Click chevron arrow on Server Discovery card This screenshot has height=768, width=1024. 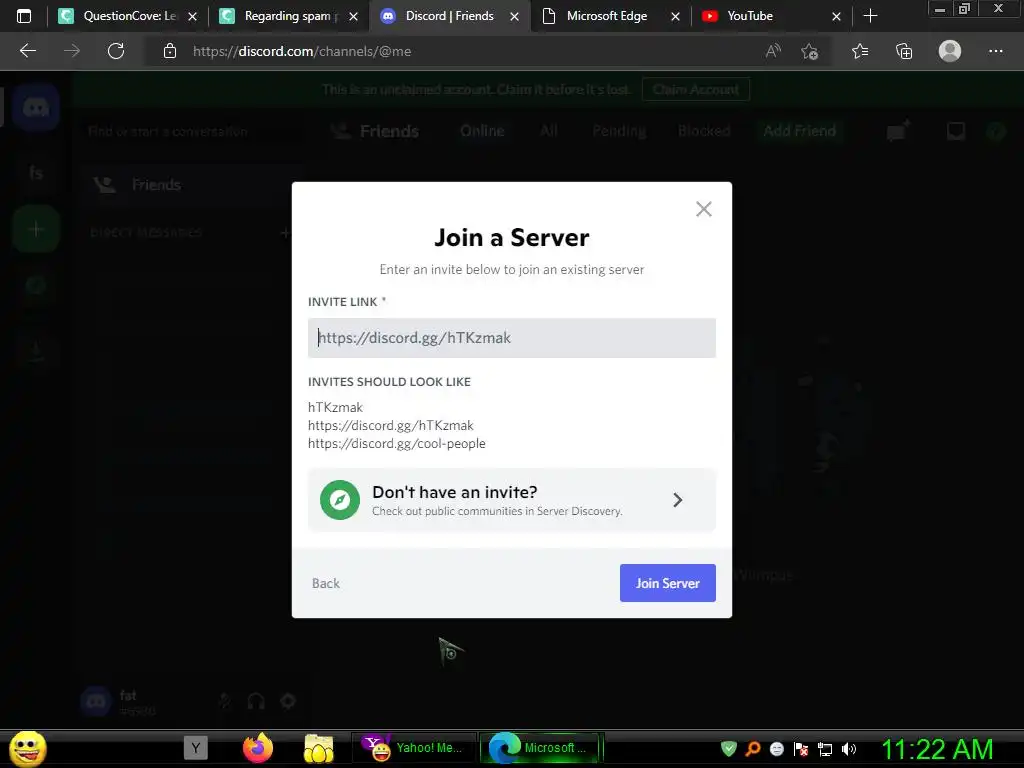pyautogui.click(x=677, y=500)
